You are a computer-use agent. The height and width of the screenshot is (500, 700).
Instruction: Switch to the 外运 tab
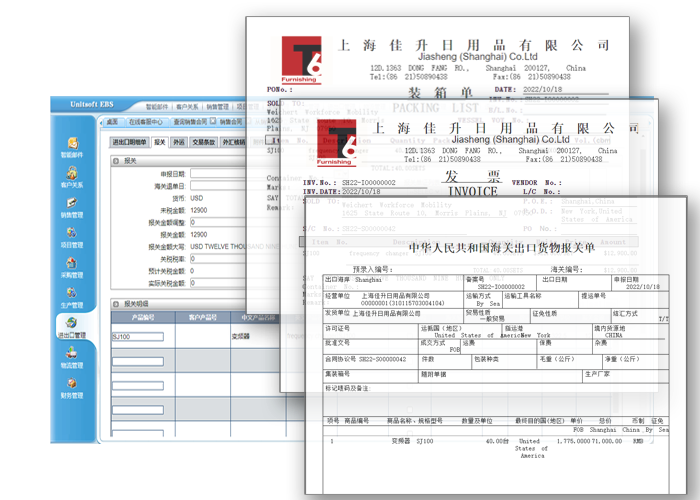click(x=179, y=142)
